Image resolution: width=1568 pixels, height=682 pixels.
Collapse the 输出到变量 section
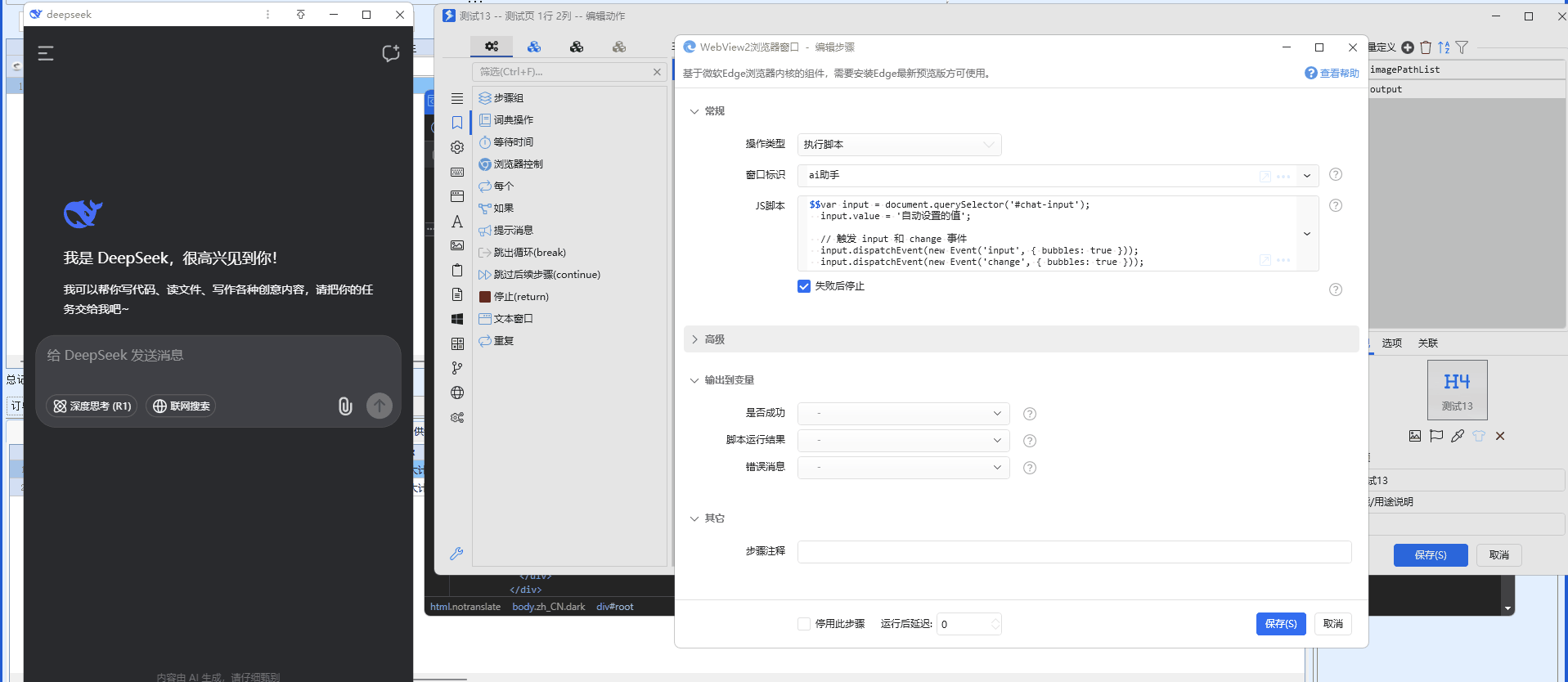(x=694, y=380)
